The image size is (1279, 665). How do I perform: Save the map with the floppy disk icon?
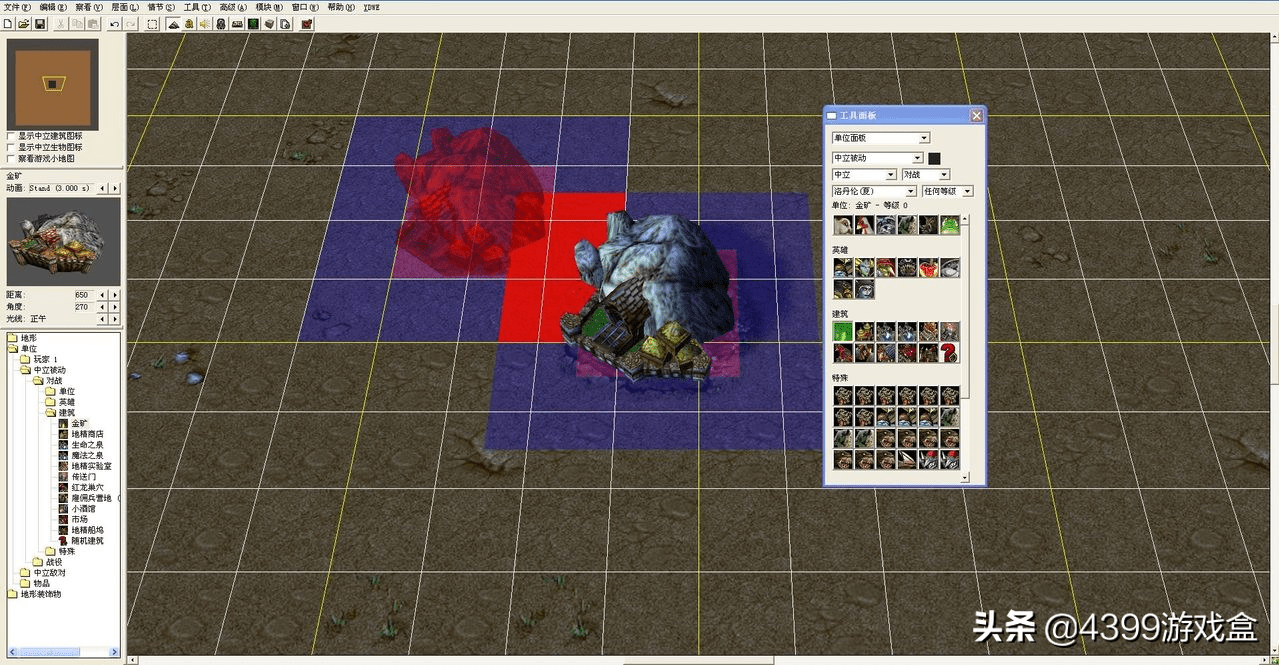40,23
